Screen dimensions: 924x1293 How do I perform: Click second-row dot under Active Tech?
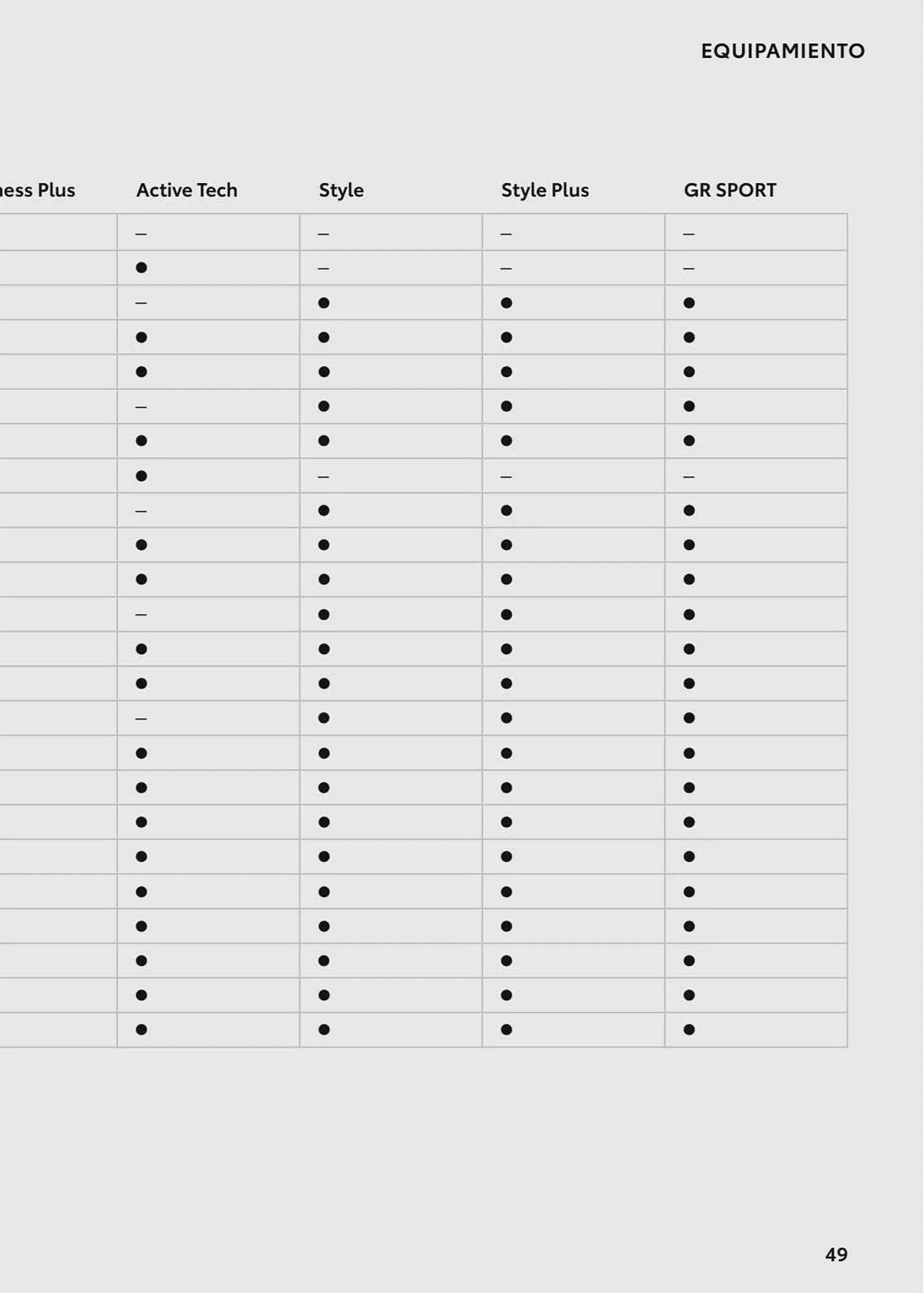(142, 268)
